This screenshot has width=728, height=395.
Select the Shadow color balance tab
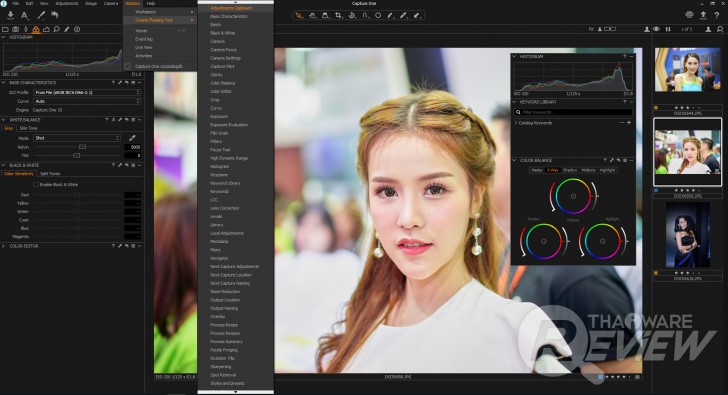point(570,170)
